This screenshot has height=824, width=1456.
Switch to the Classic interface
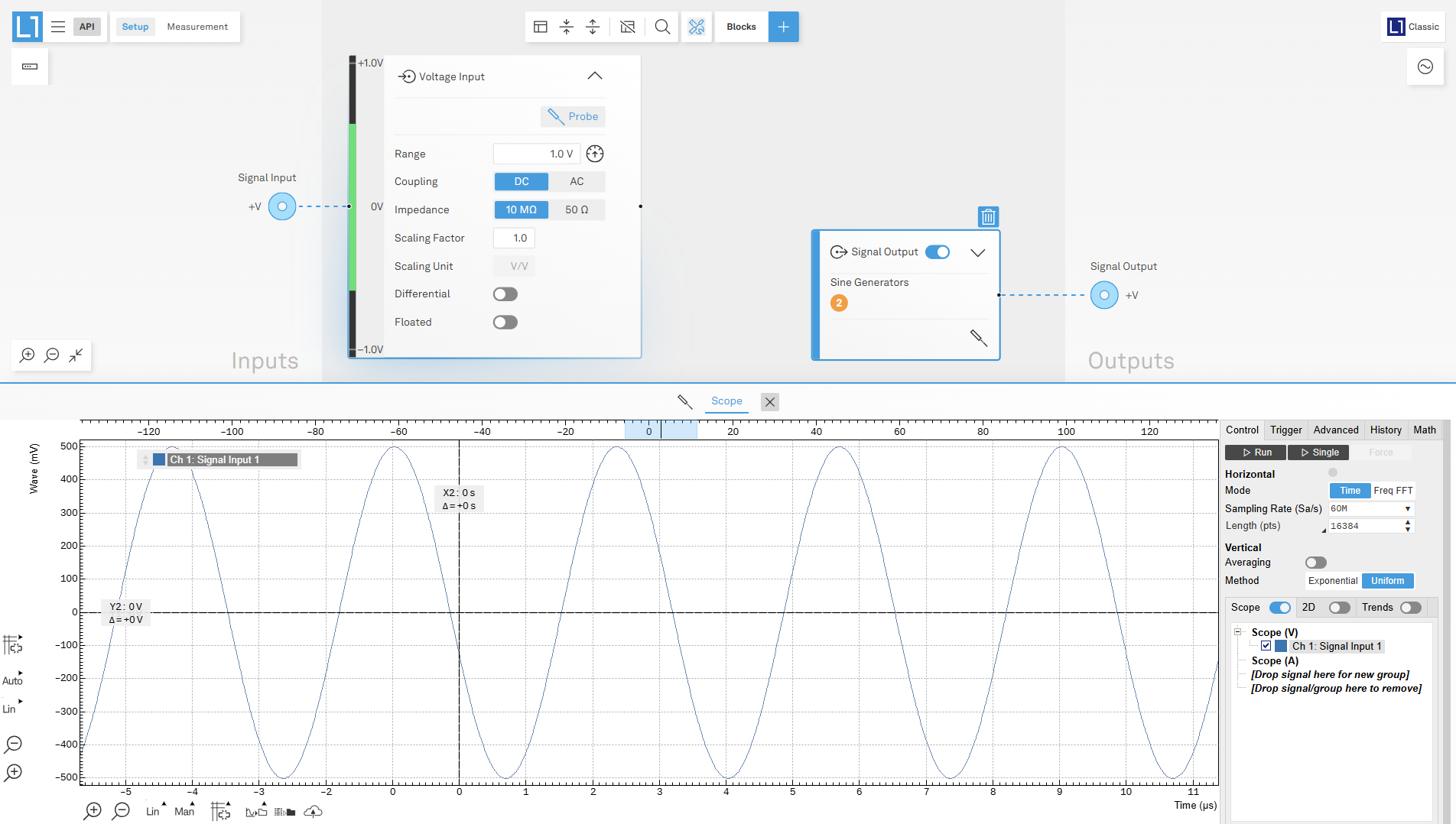pyautogui.click(x=1414, y=27)
